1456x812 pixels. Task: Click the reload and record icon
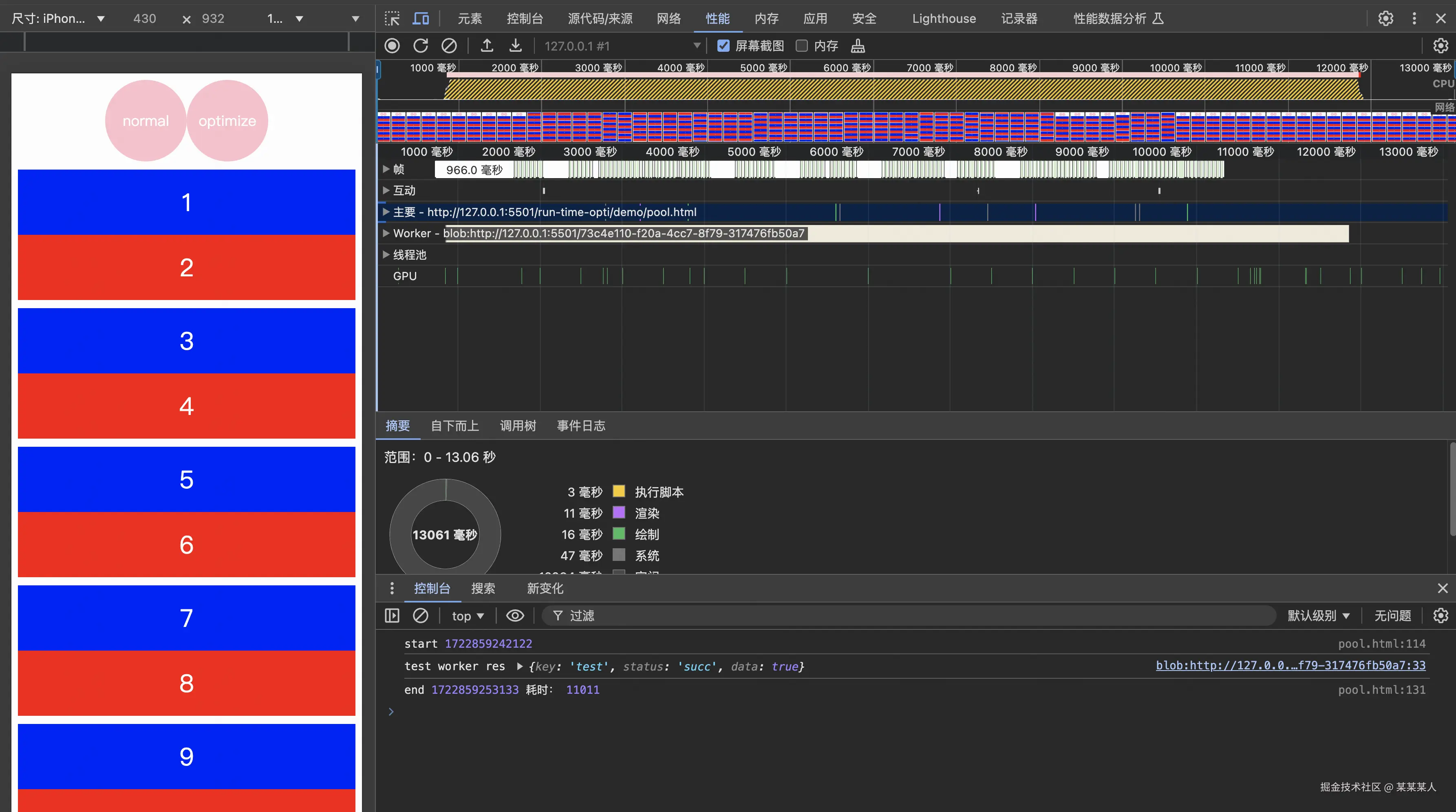(x=421, y=46)
